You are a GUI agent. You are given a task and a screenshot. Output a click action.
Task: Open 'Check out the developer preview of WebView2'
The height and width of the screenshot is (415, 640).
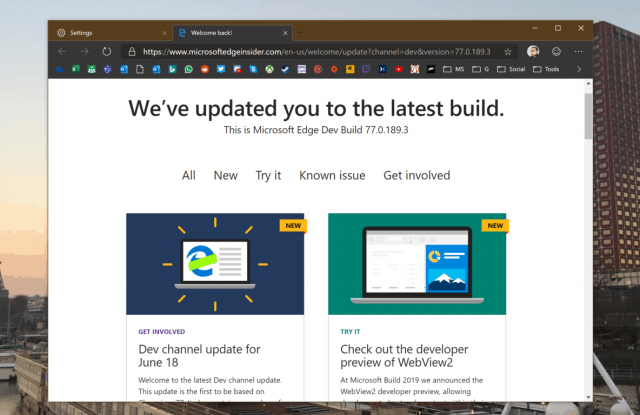404,356
